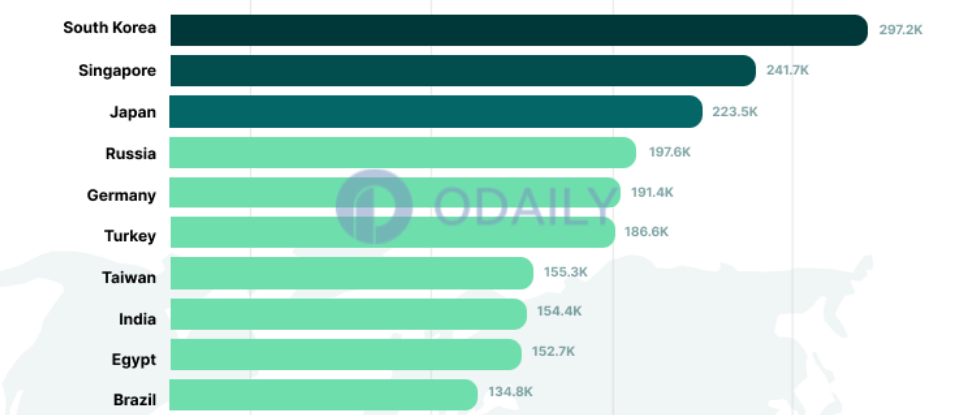The width and height of the screenshot is (955, 415).
Task: Click the Brazil bar
Action: tap(323, 395)
